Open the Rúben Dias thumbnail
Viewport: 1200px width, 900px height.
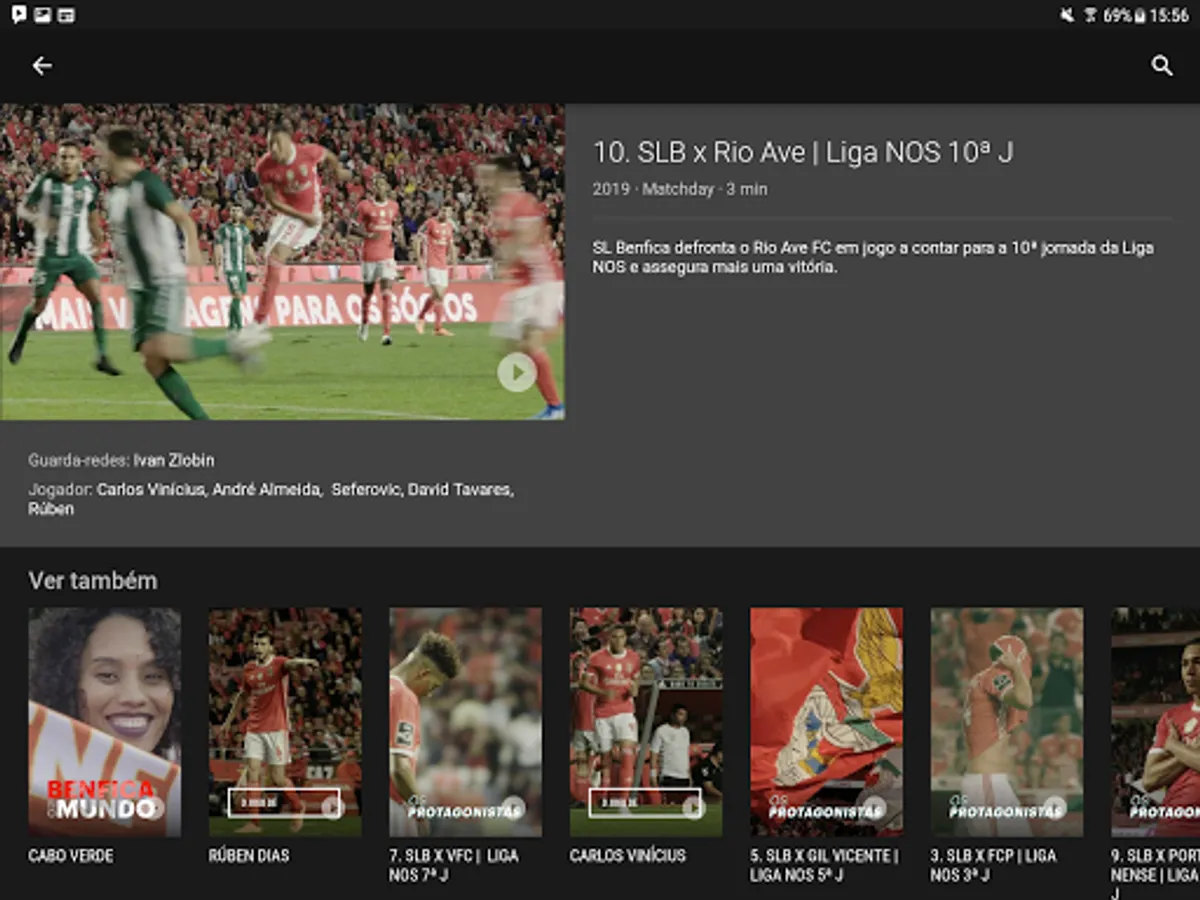click(285, 722)
